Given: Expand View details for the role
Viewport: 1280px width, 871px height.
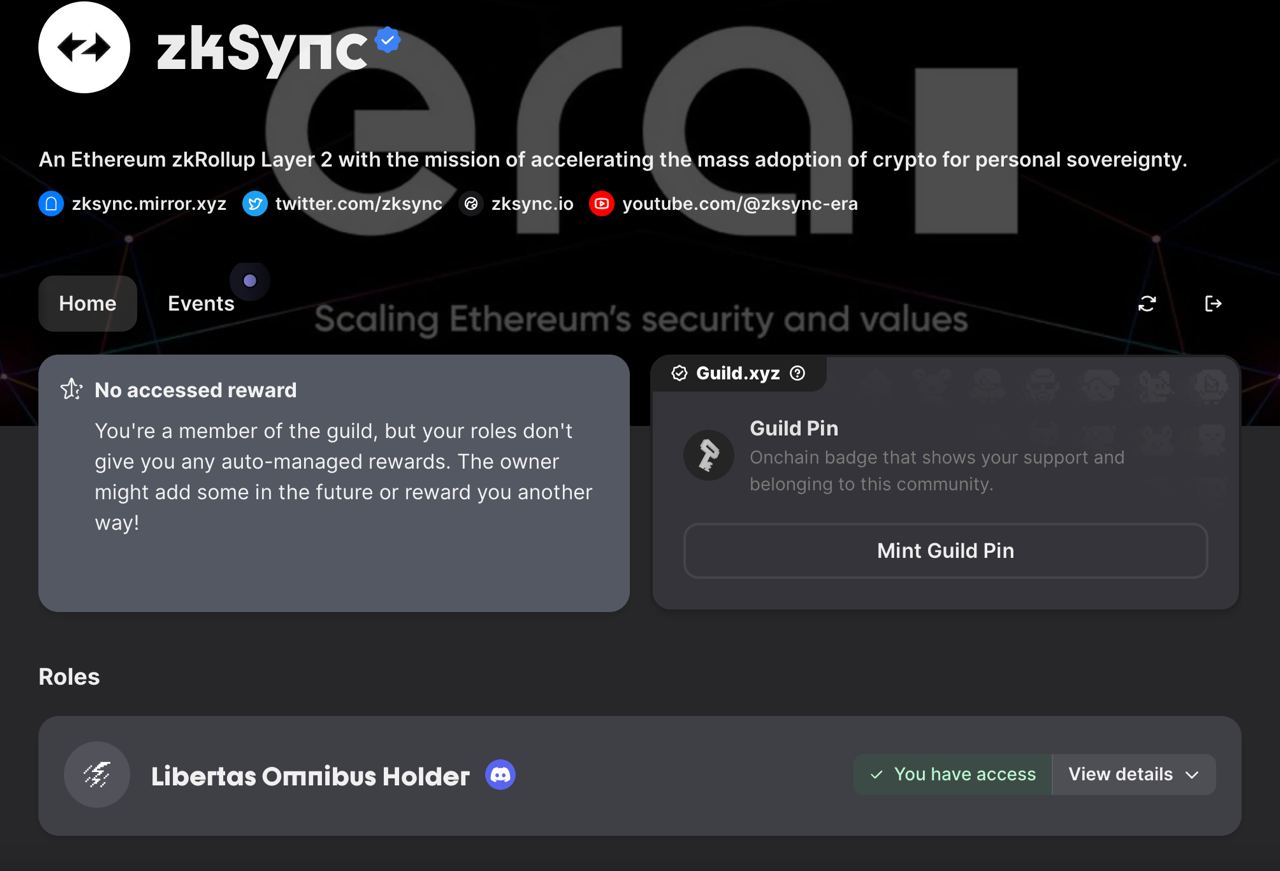Looking at the screenshot, I should (1134, 775).
